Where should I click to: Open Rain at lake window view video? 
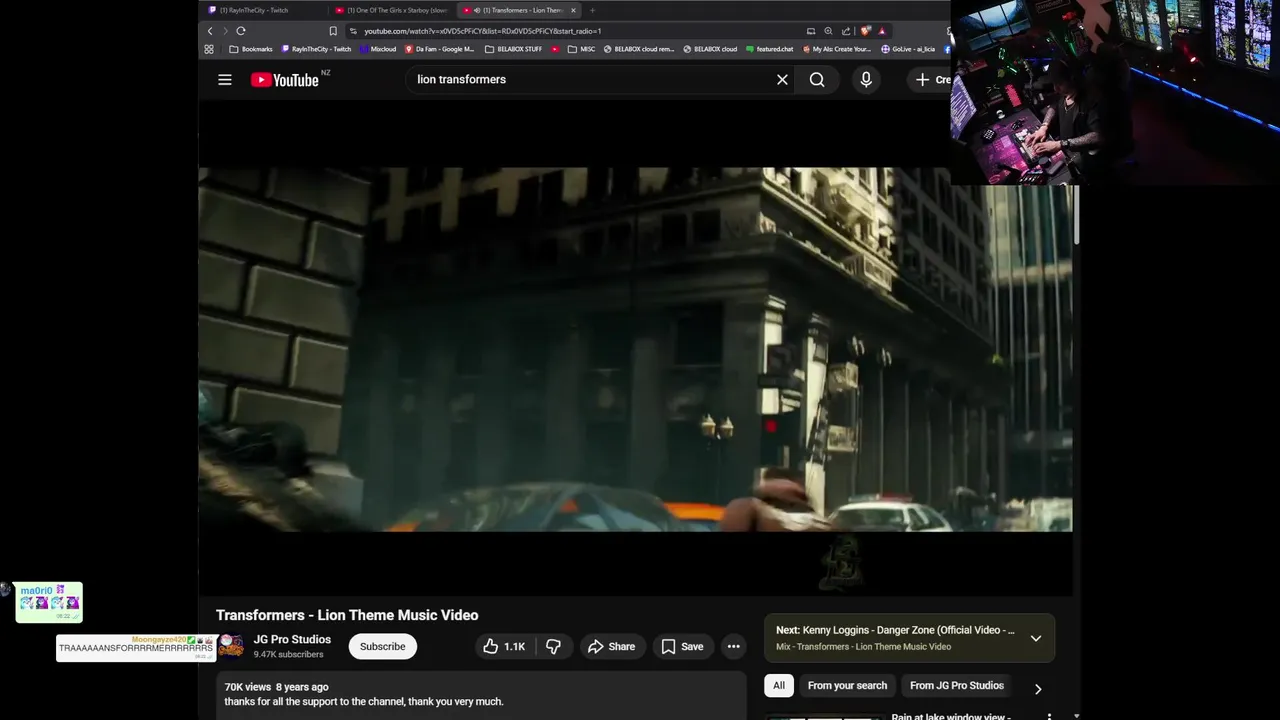[x=950, y=716]
